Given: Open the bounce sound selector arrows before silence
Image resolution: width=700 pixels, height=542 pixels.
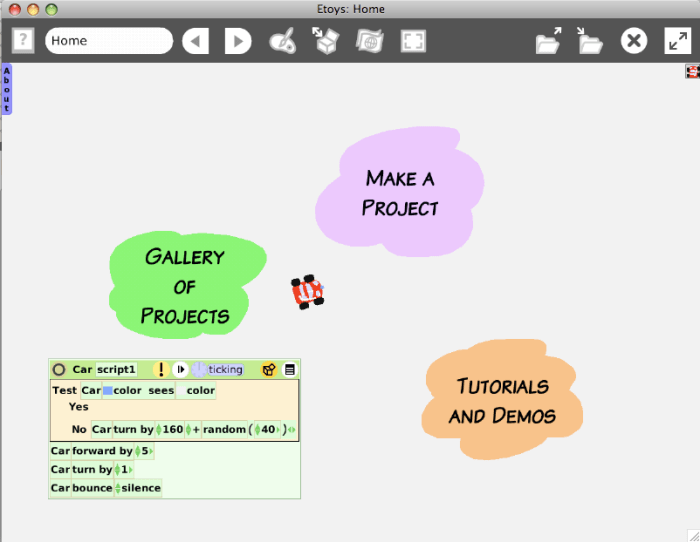Looking at the screenshot, I should [118, 488].
